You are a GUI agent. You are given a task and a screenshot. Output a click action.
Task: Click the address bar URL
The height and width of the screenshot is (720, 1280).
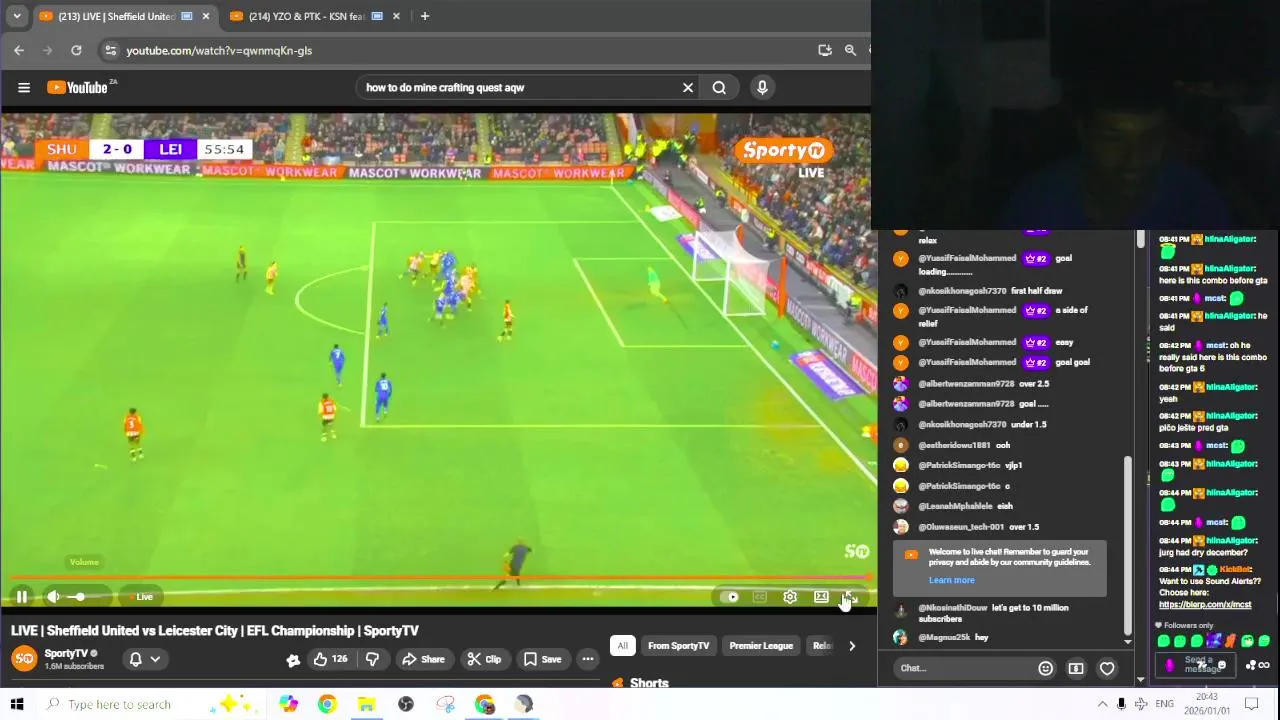tap(219, 50)
